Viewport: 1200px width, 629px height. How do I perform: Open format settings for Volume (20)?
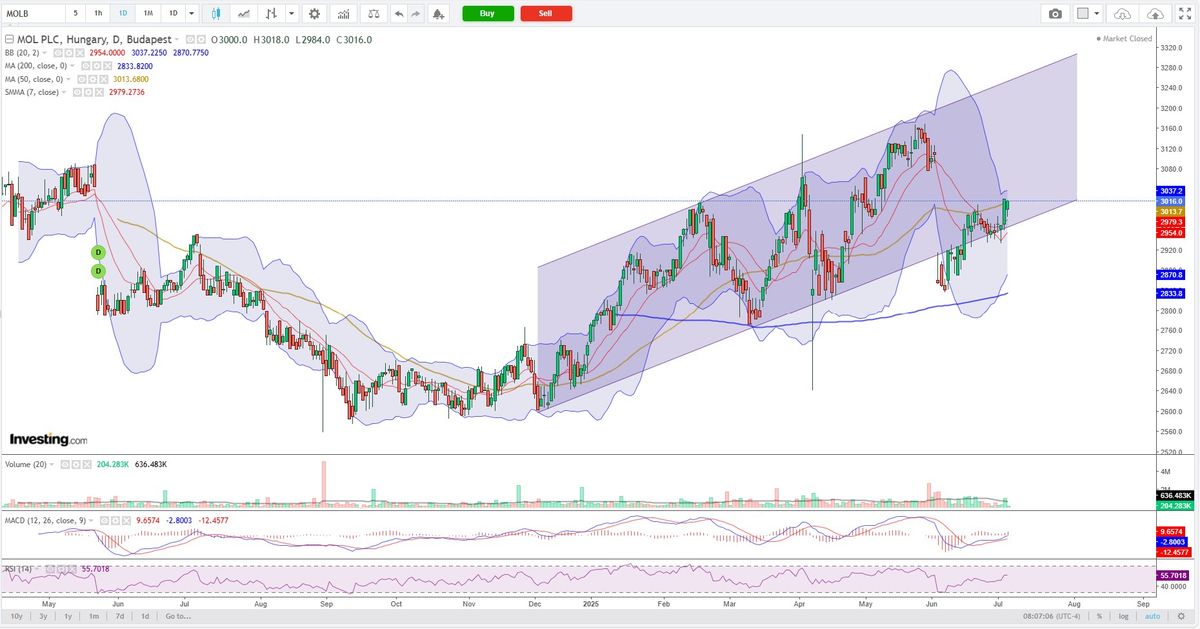tap(77, 465)
